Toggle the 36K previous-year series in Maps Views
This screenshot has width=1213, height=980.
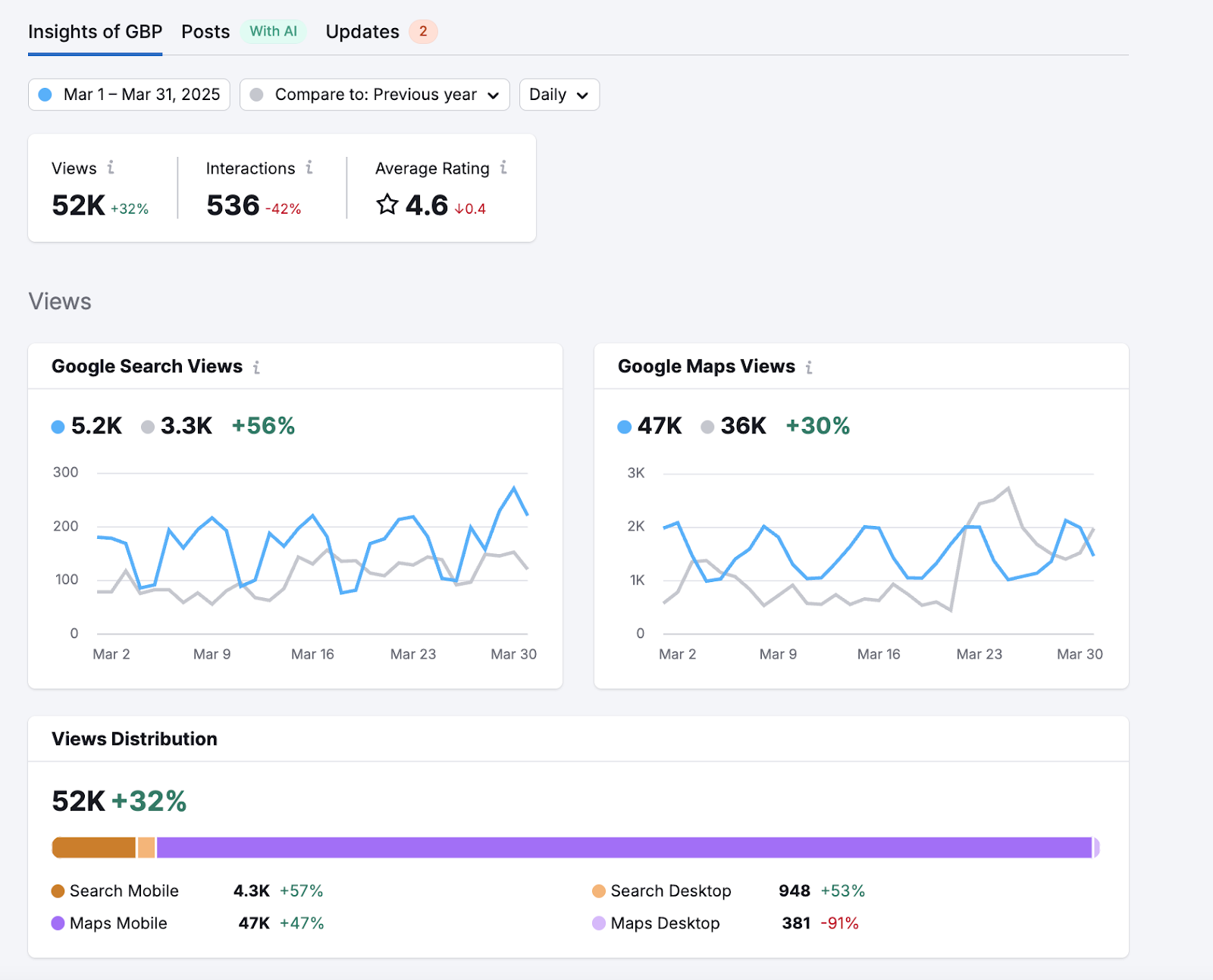(x=708, y=426)
